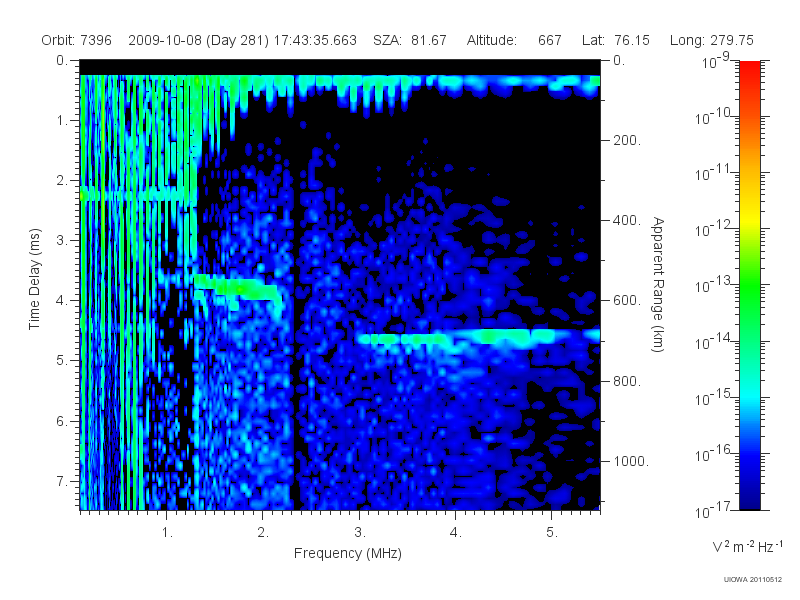
Task: Click the 'Time Delay (ms)' axis label
Action: click(34, 279)
